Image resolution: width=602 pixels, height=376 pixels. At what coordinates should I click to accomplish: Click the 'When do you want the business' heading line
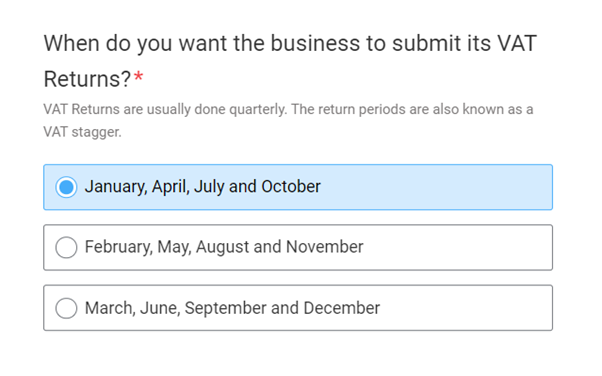pyautogui.click(x=290, y=43)
